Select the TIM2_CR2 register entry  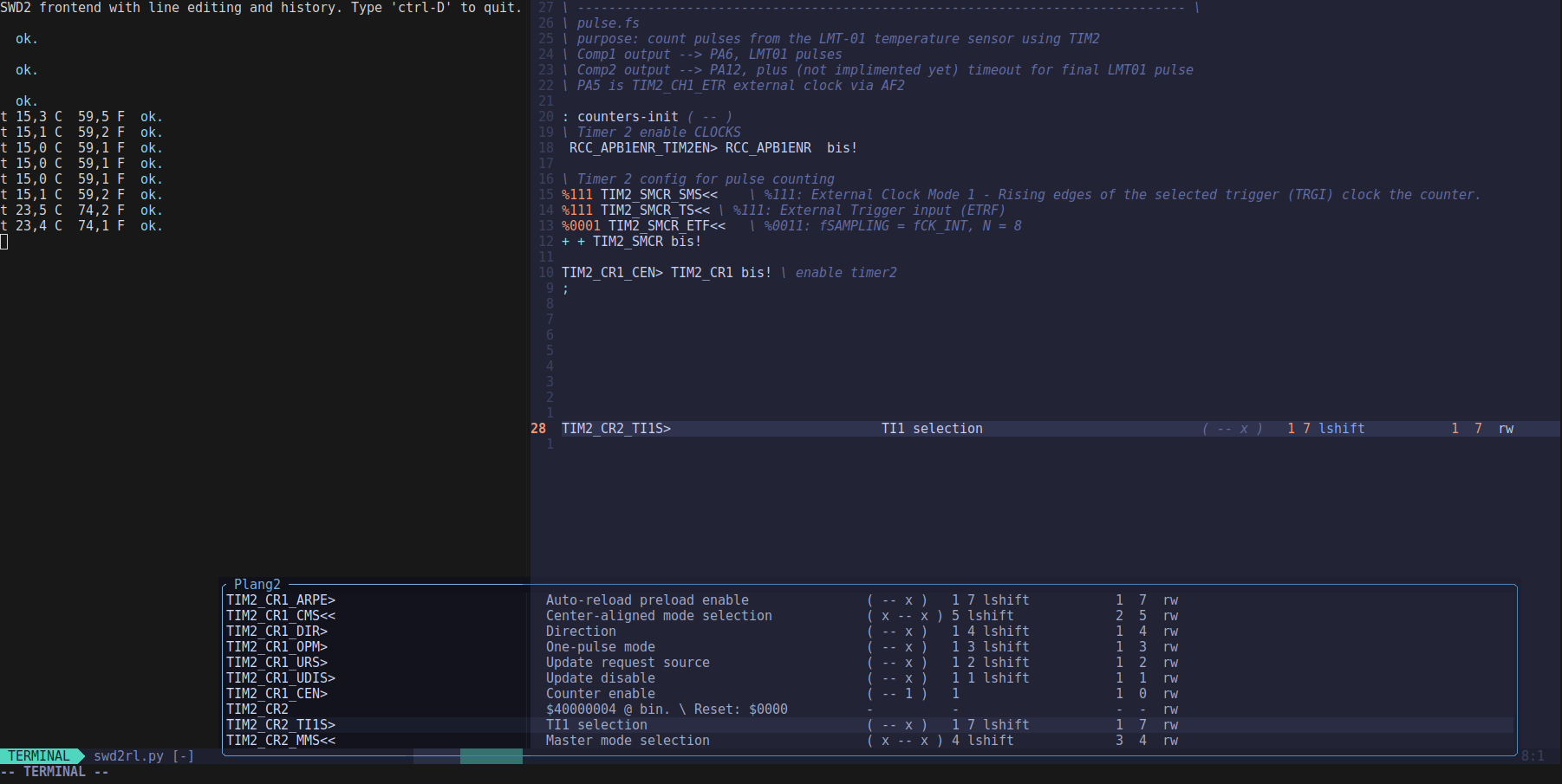pyautogui.click(x=257, y=709)
